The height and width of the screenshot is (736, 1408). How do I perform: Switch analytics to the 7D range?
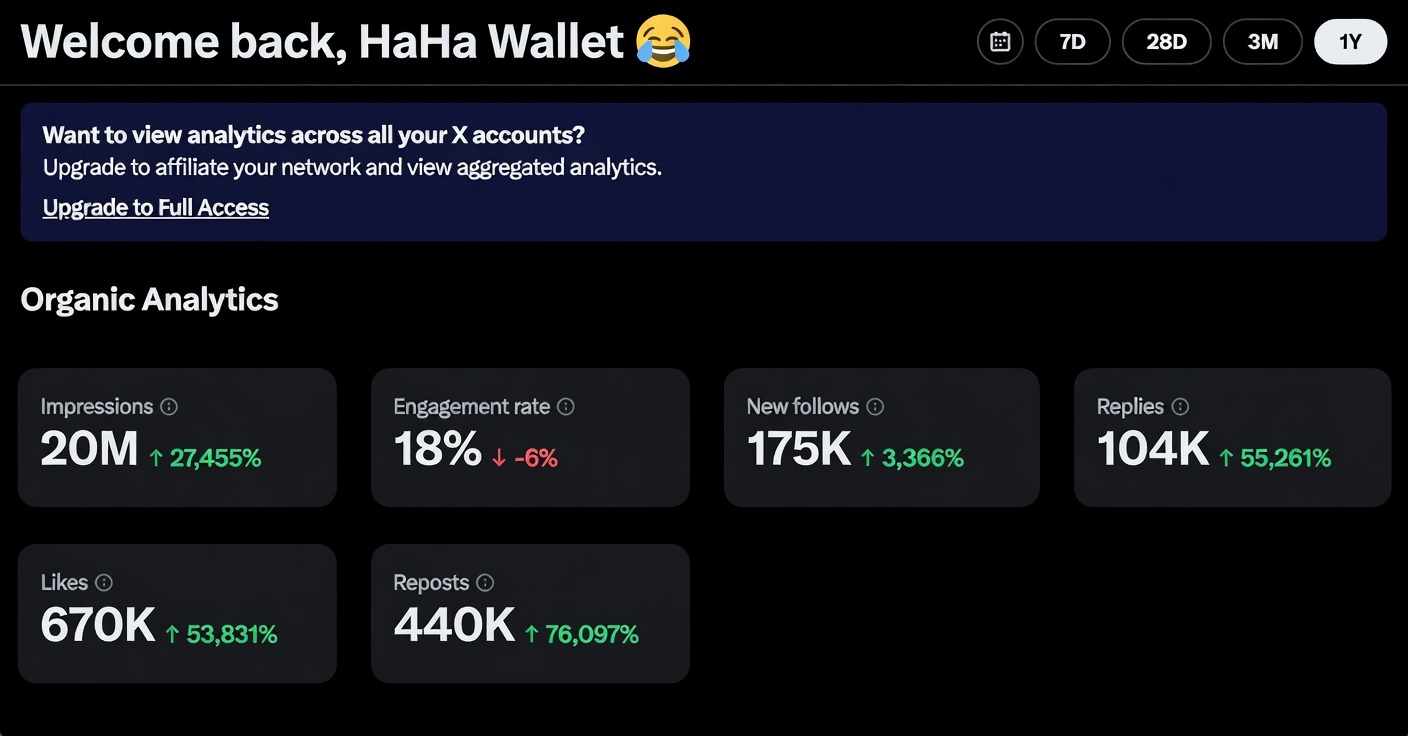1072,41
